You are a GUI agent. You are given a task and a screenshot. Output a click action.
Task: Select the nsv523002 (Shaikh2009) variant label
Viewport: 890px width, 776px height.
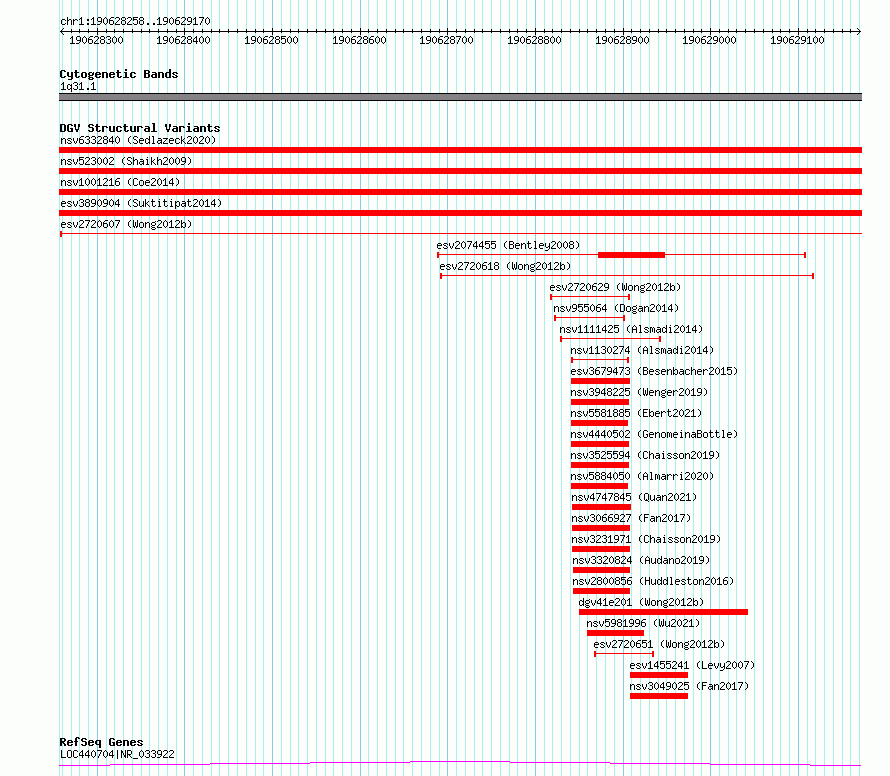point(126,161)
